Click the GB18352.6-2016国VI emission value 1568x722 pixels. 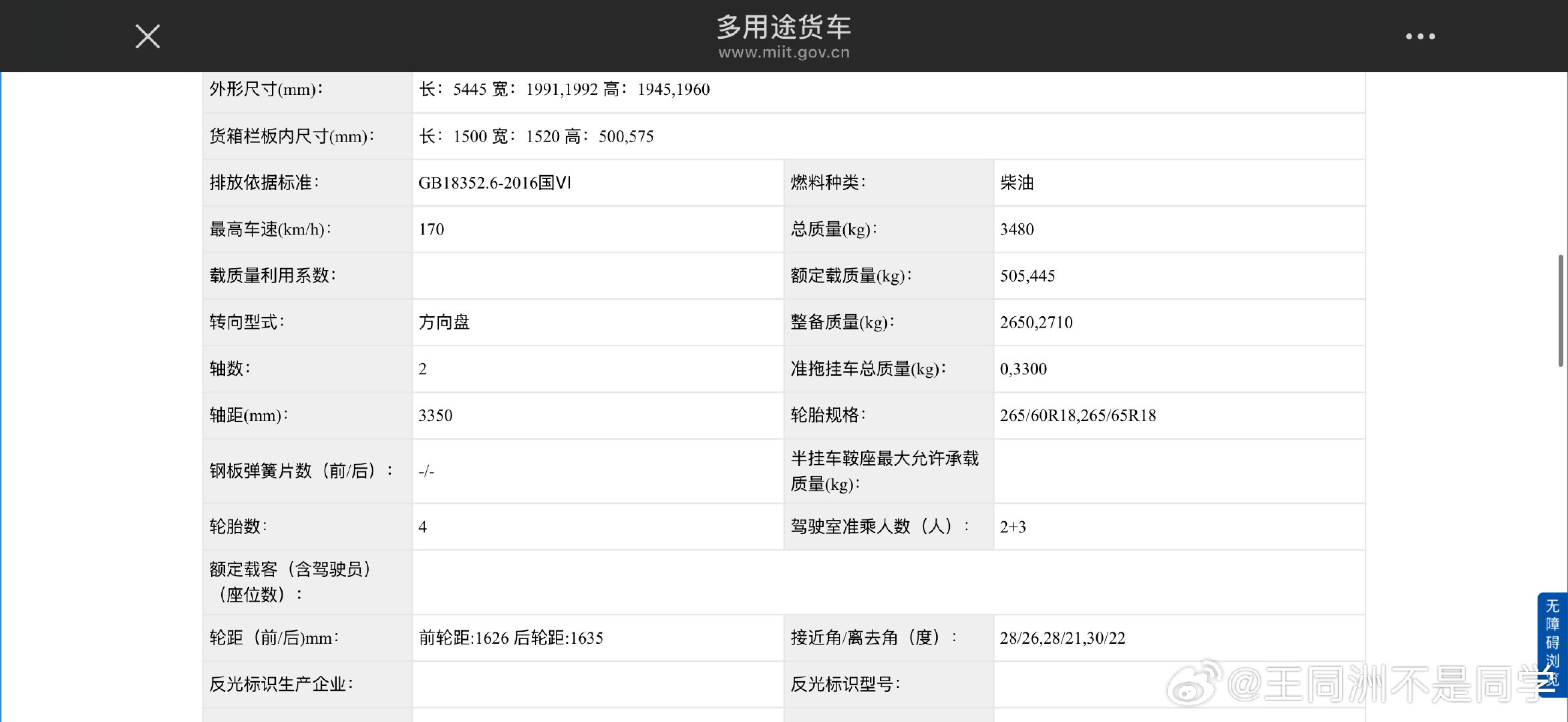click(494, 183)
